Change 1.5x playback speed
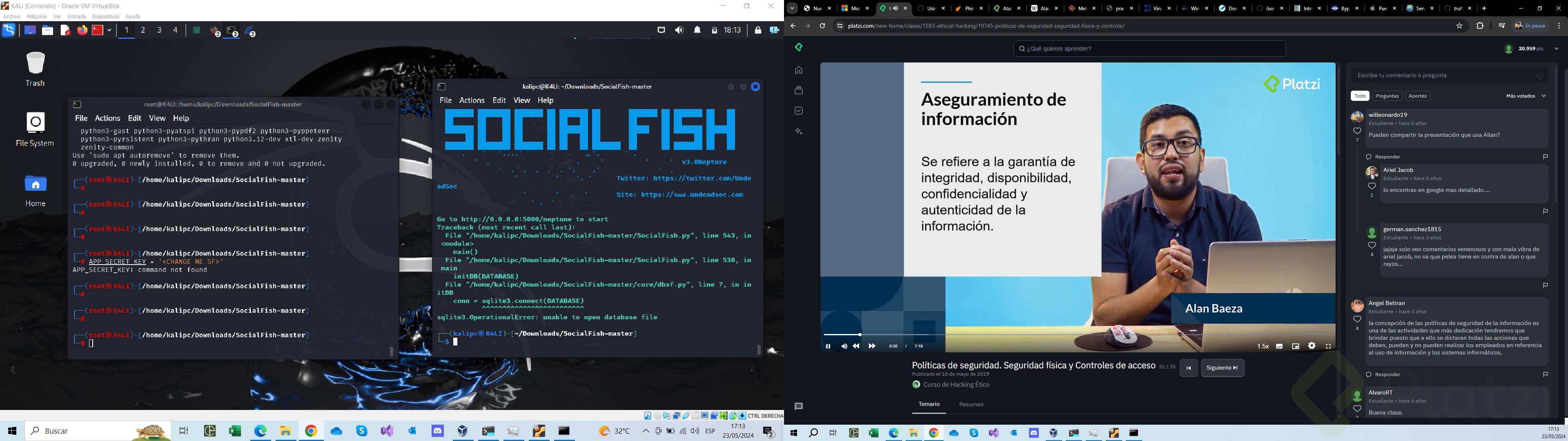Viewport: 1568px width, 441px height. click(1263, 346)
